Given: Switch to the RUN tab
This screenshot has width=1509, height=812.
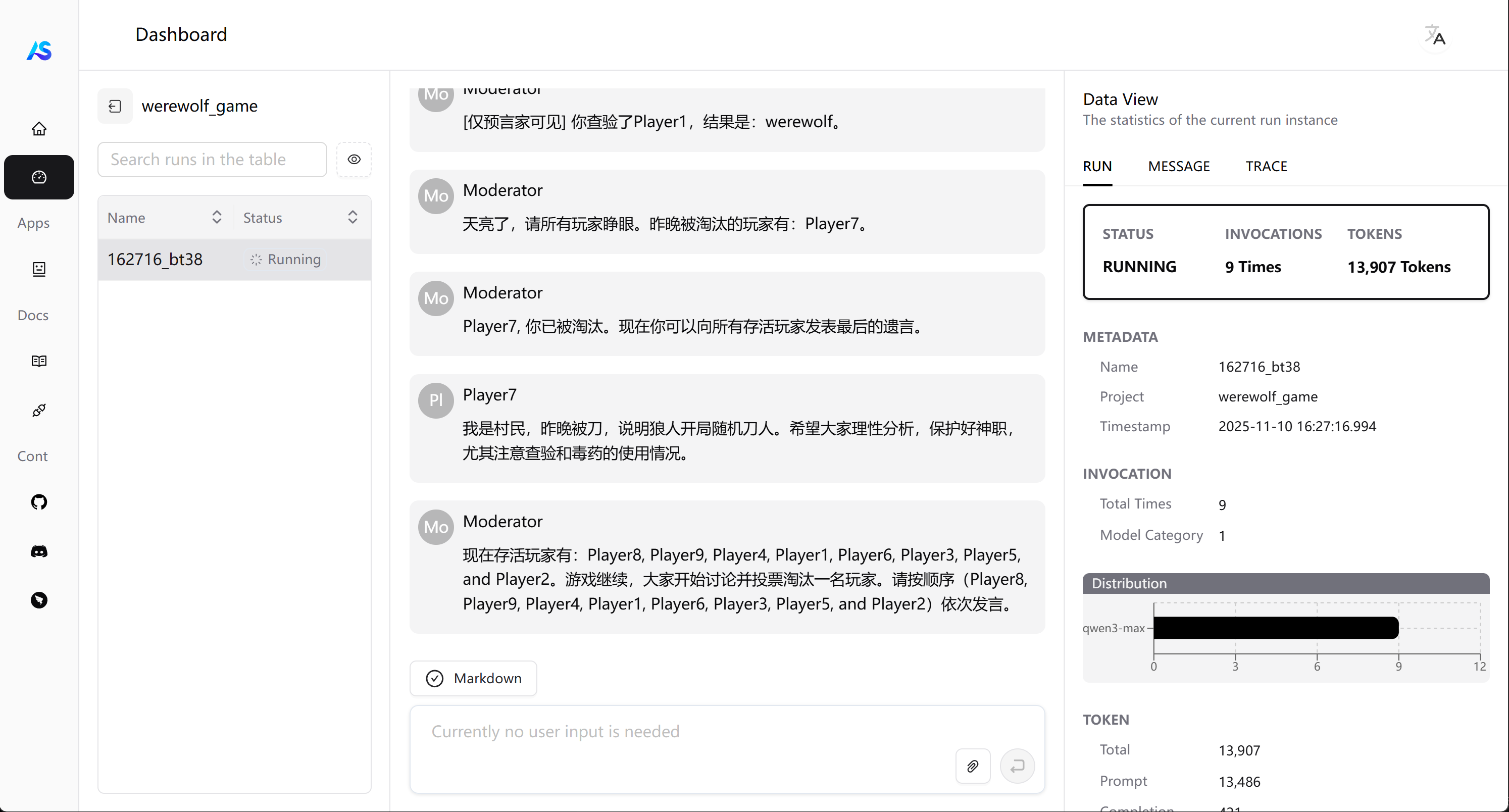Looking at the screenshot, I should [1097, 166].
